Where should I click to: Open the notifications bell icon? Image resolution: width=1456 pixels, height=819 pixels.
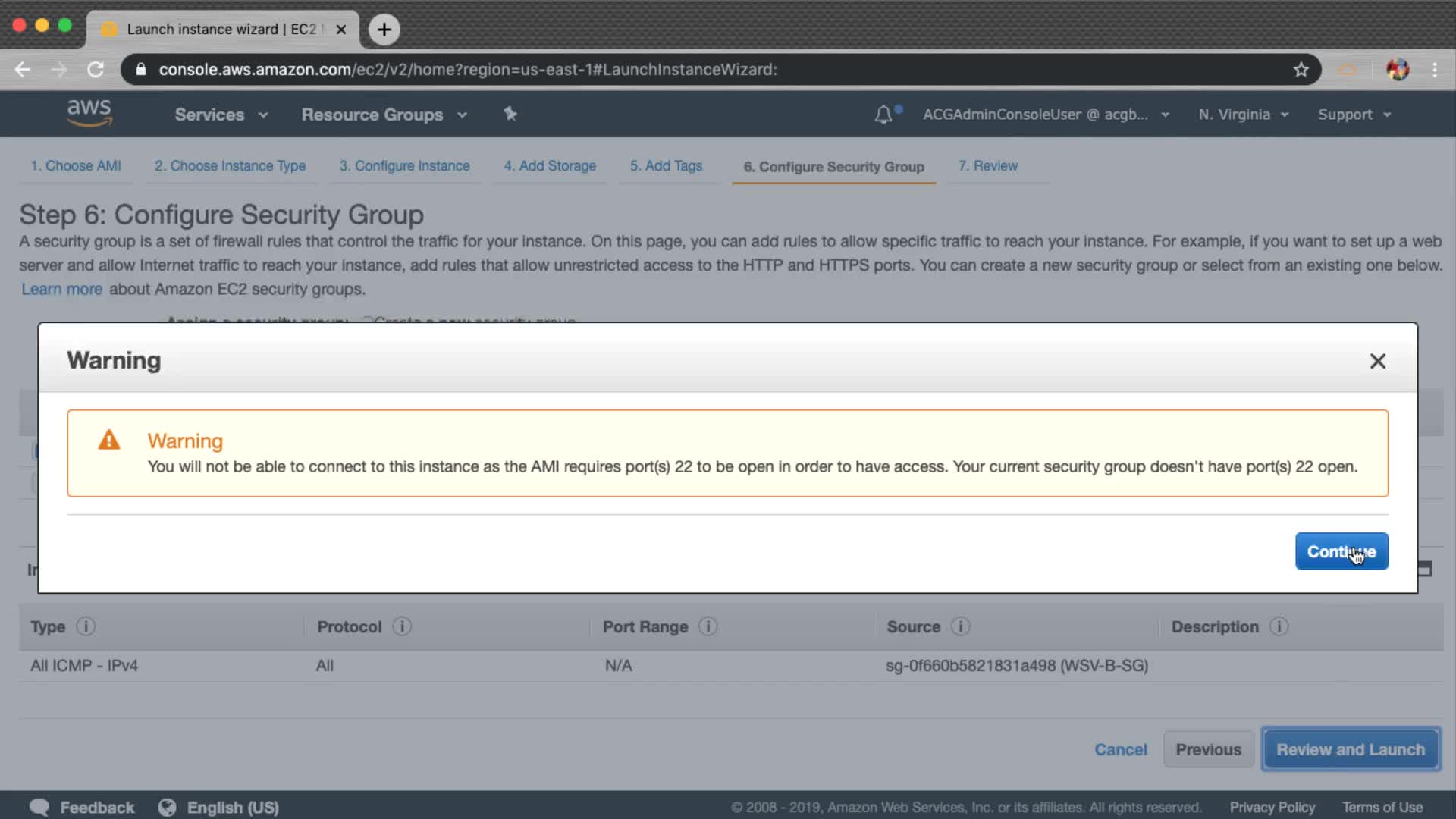[883, 115]
